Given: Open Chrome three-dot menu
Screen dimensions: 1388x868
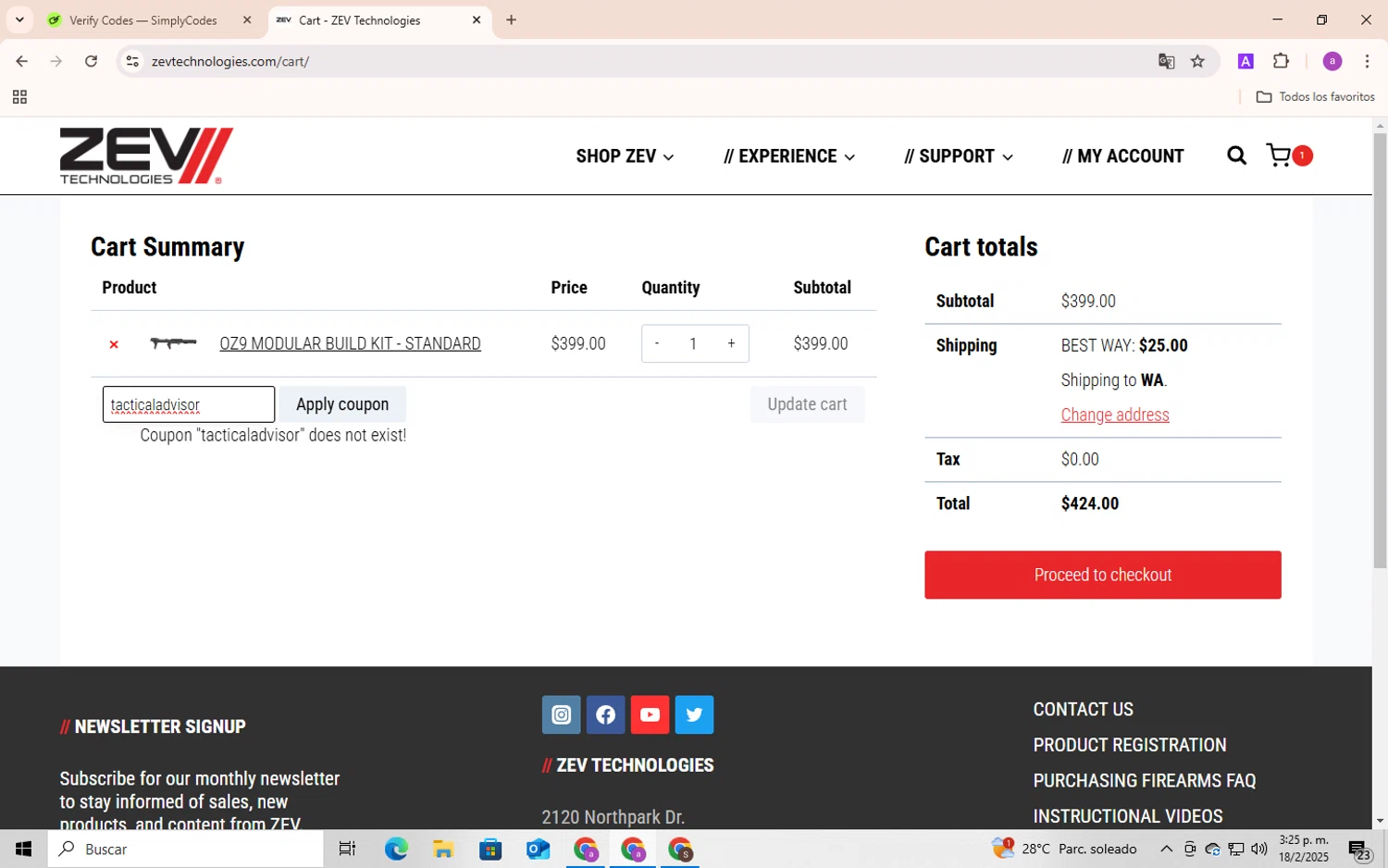Looking at the screenshot, I should click(x=1367, y=61).
